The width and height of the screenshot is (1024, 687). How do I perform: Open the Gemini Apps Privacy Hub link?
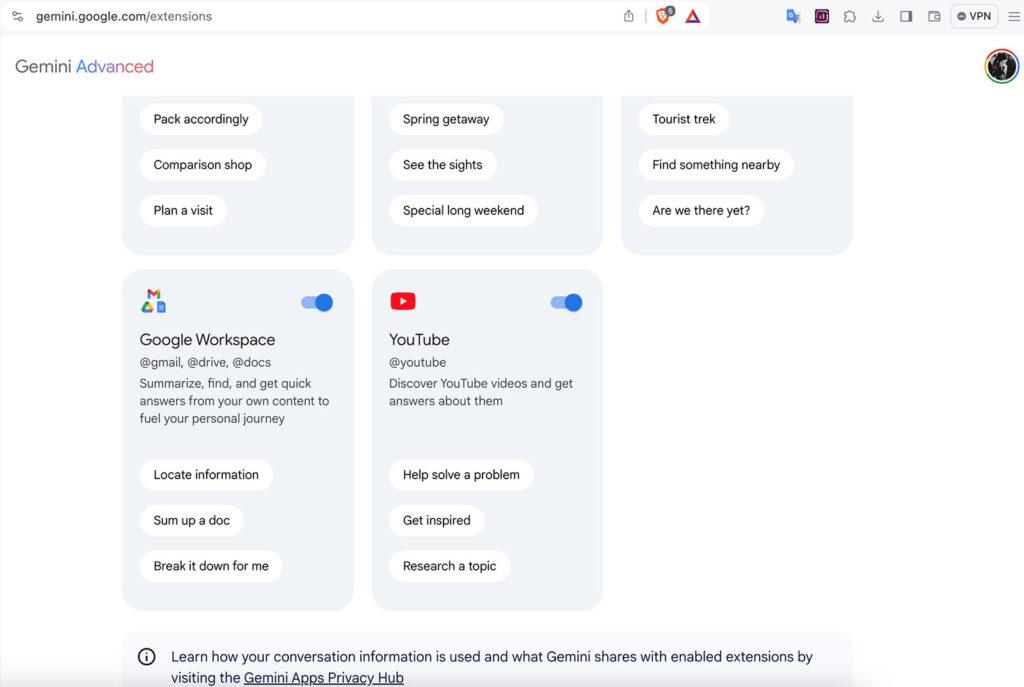[x=324, y=677]
